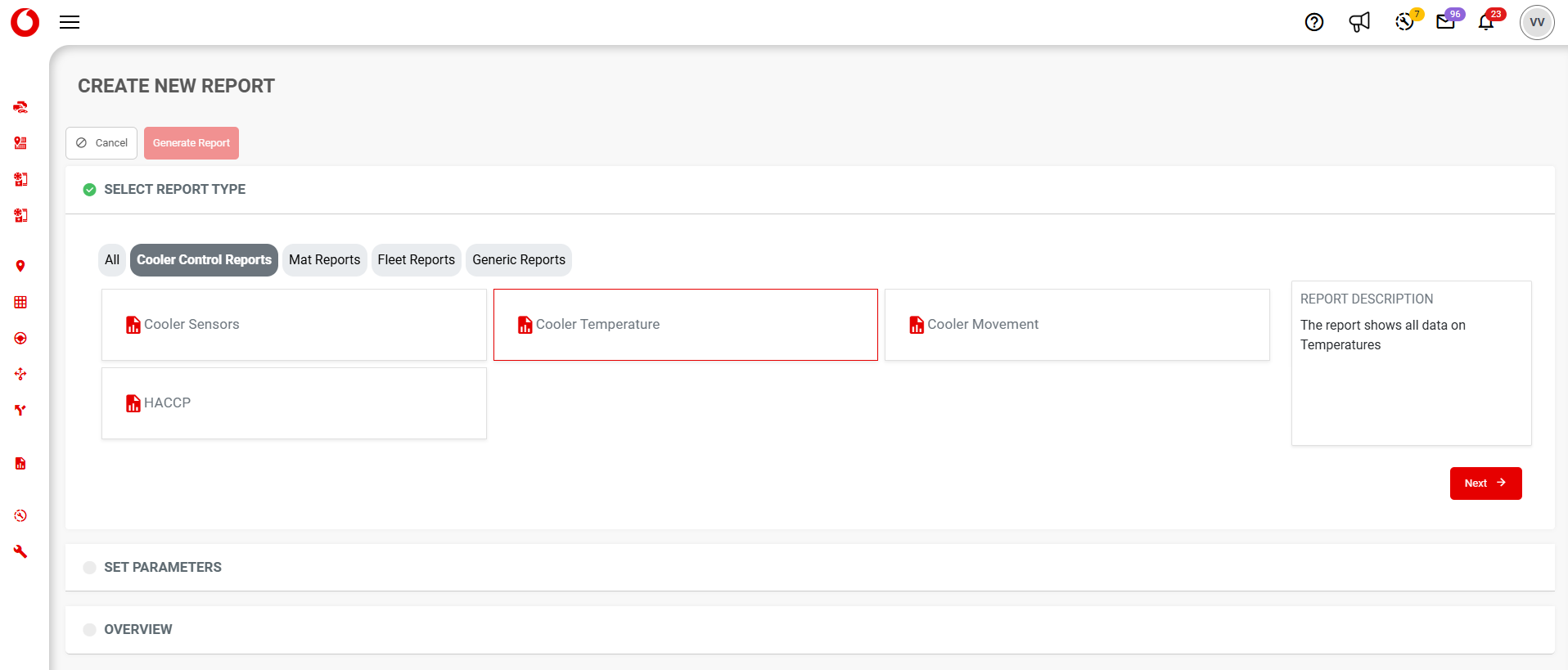Open the notifications bell icon
1568x670 pixels.
[x=1486, y=22]
